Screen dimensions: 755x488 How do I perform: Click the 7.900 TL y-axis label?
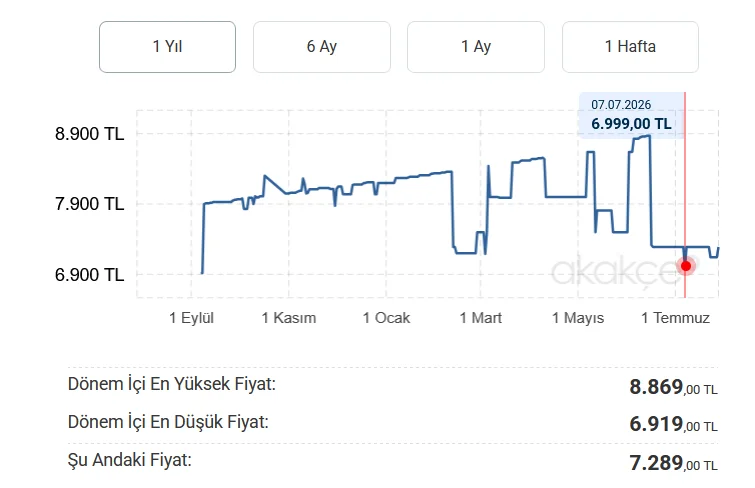90,204
